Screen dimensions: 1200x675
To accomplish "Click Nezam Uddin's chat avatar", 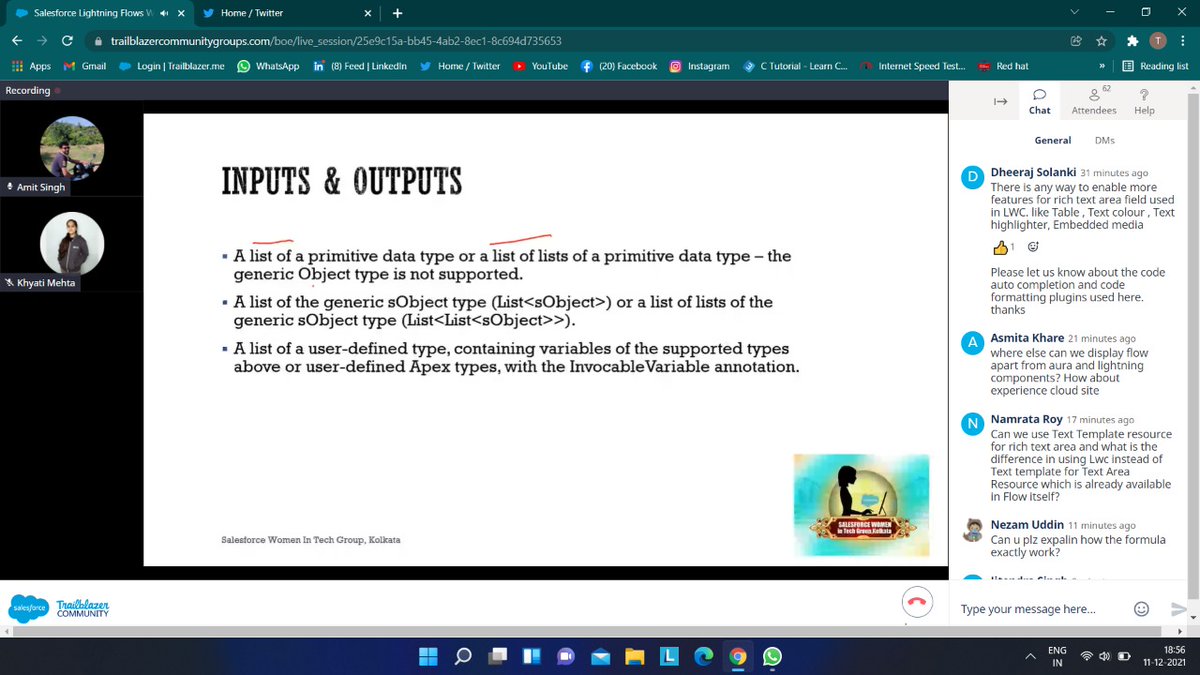I will pyautogui.click(x=972, y=531).
